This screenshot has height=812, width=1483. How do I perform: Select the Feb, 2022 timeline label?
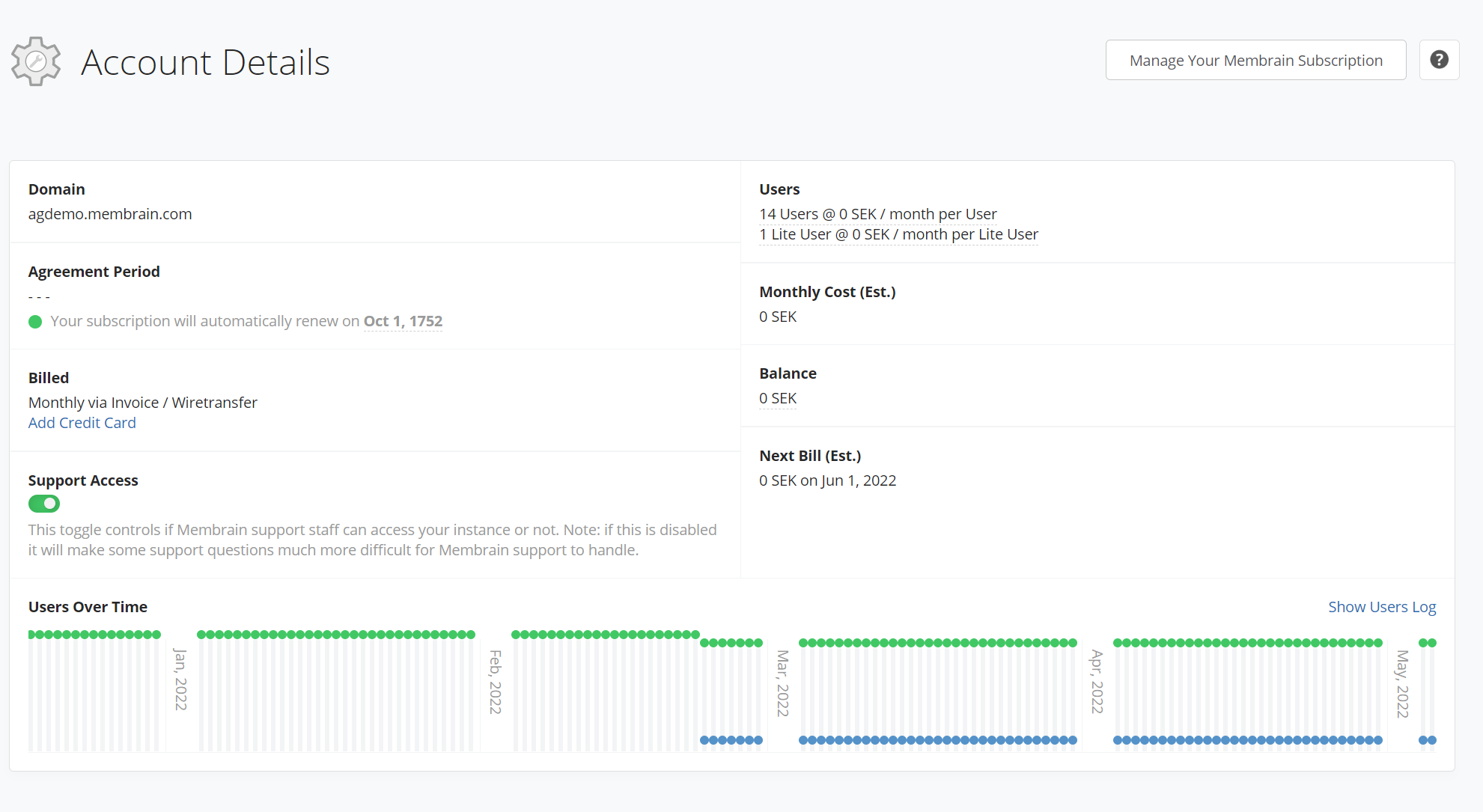point(496,681)
